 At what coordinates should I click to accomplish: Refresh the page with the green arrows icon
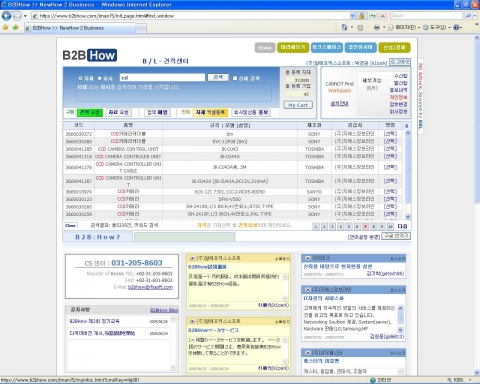[x=373, y=16]
